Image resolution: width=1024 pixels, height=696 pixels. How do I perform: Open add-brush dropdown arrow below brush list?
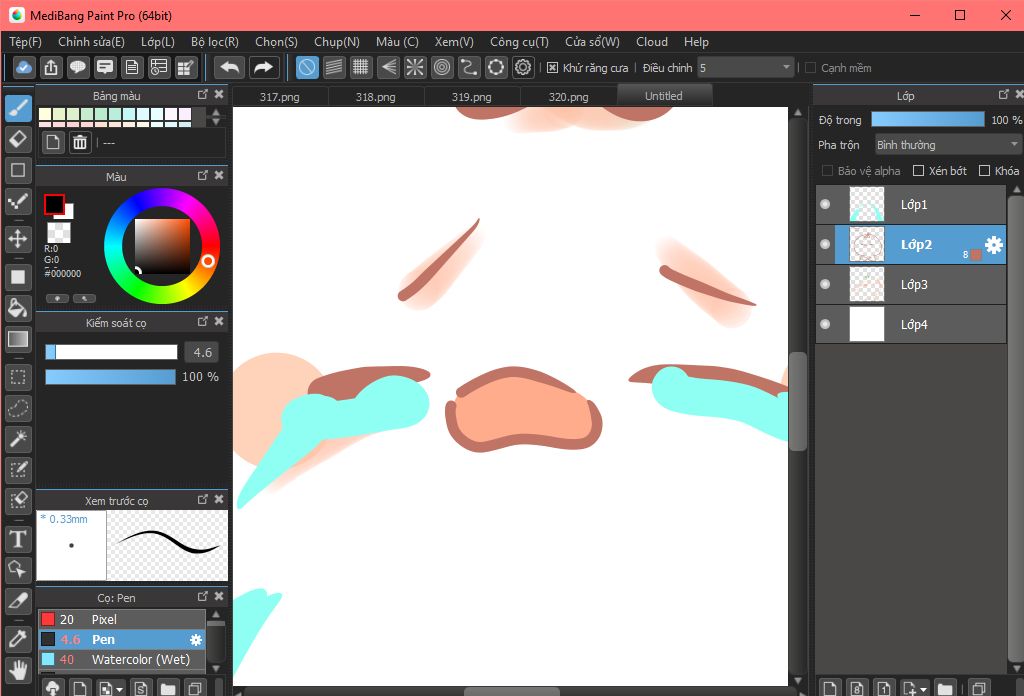point(119,689)
